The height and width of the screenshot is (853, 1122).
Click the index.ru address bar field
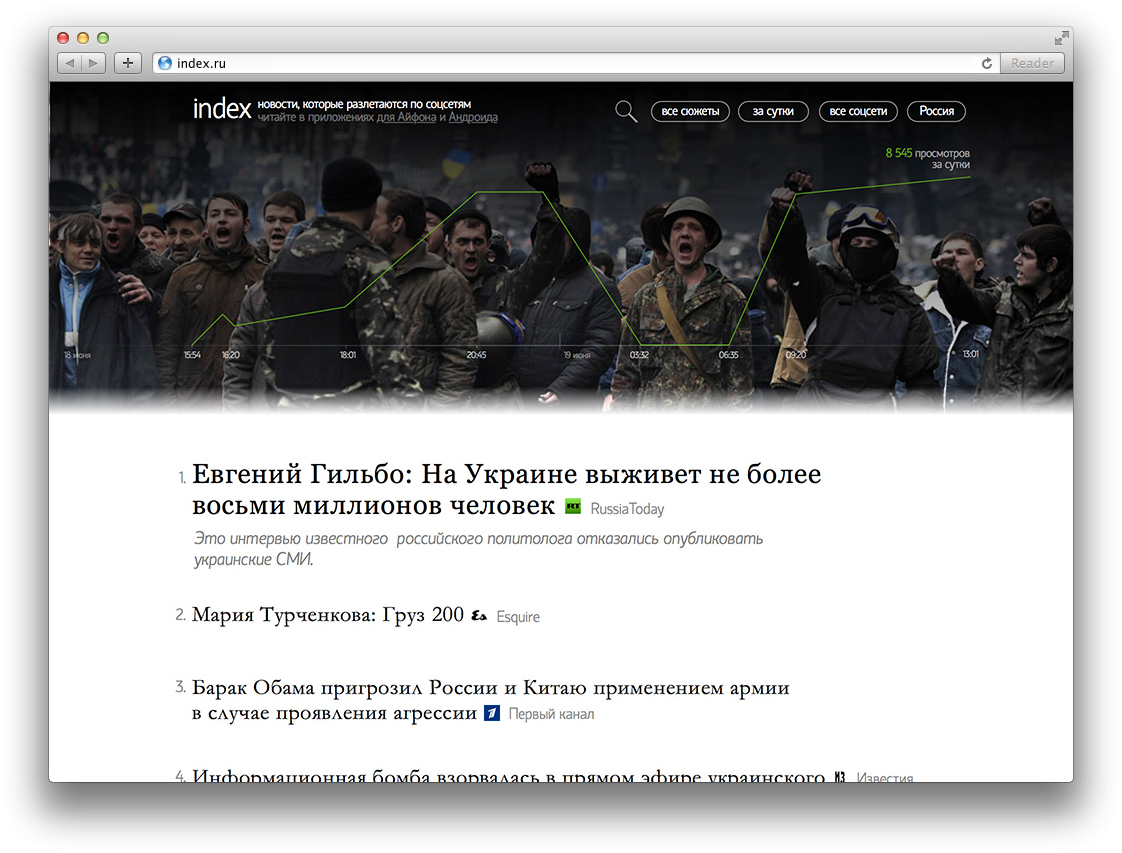tap(570, 63)
